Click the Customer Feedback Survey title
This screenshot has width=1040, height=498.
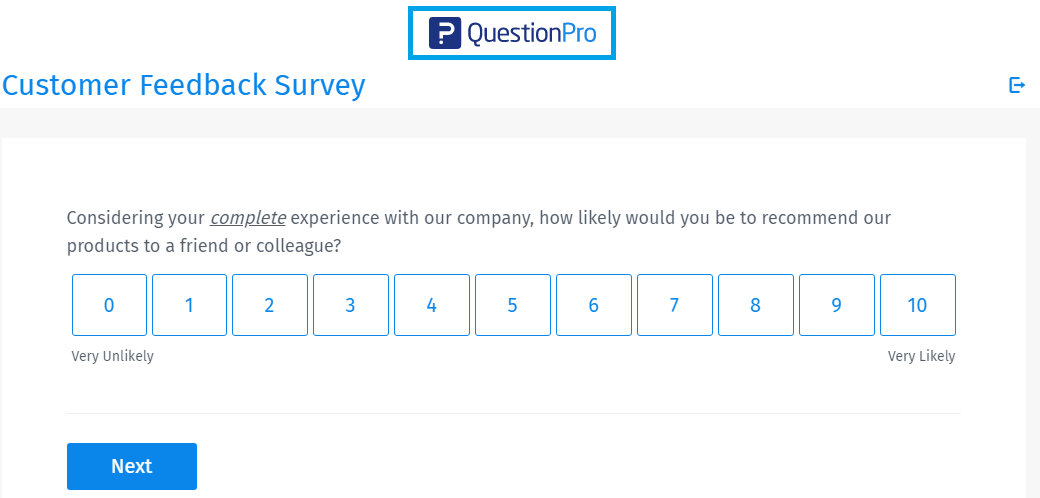[184, 86]
